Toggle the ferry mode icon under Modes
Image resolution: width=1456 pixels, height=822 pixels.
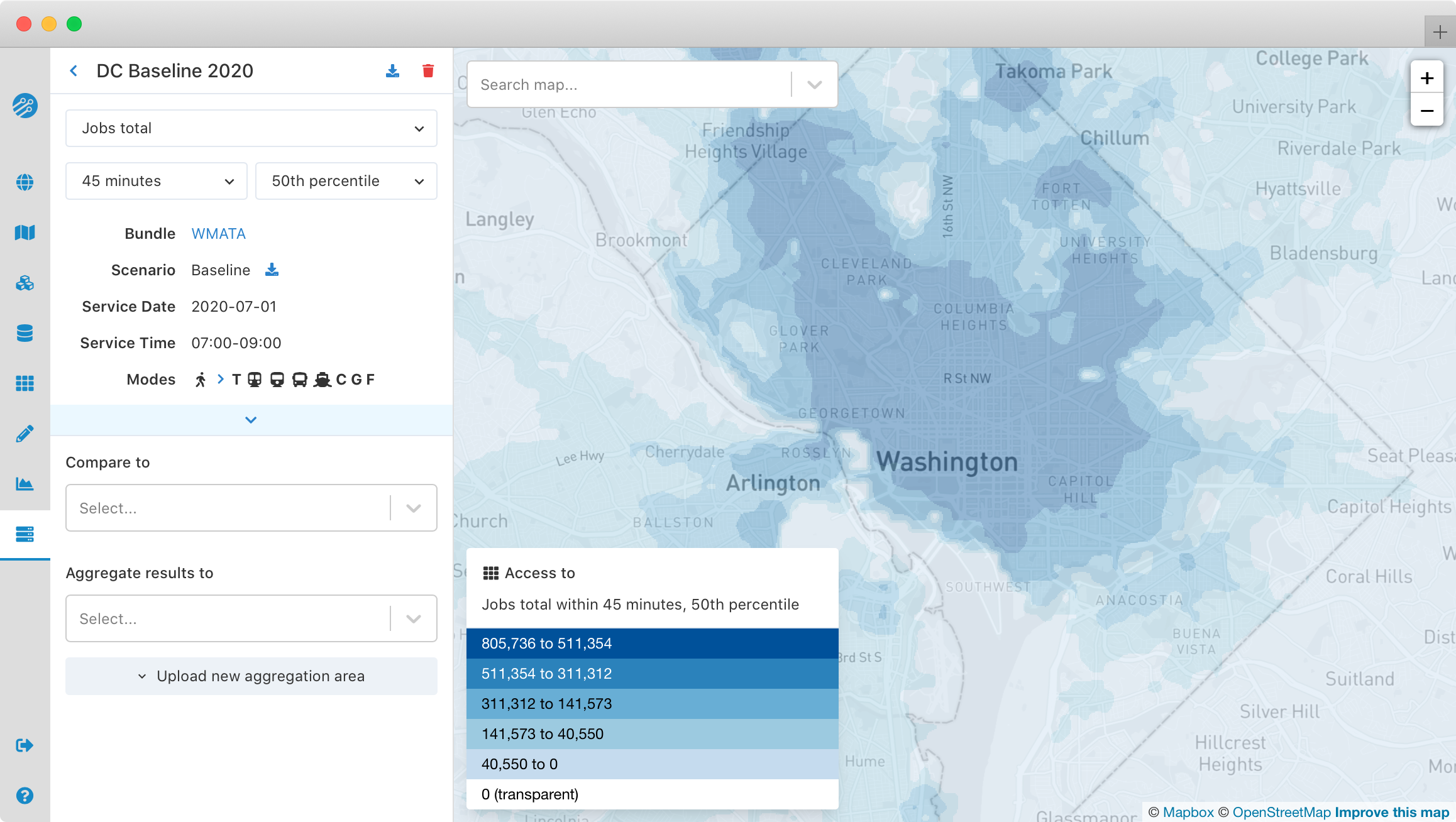[x=323, y=379]
